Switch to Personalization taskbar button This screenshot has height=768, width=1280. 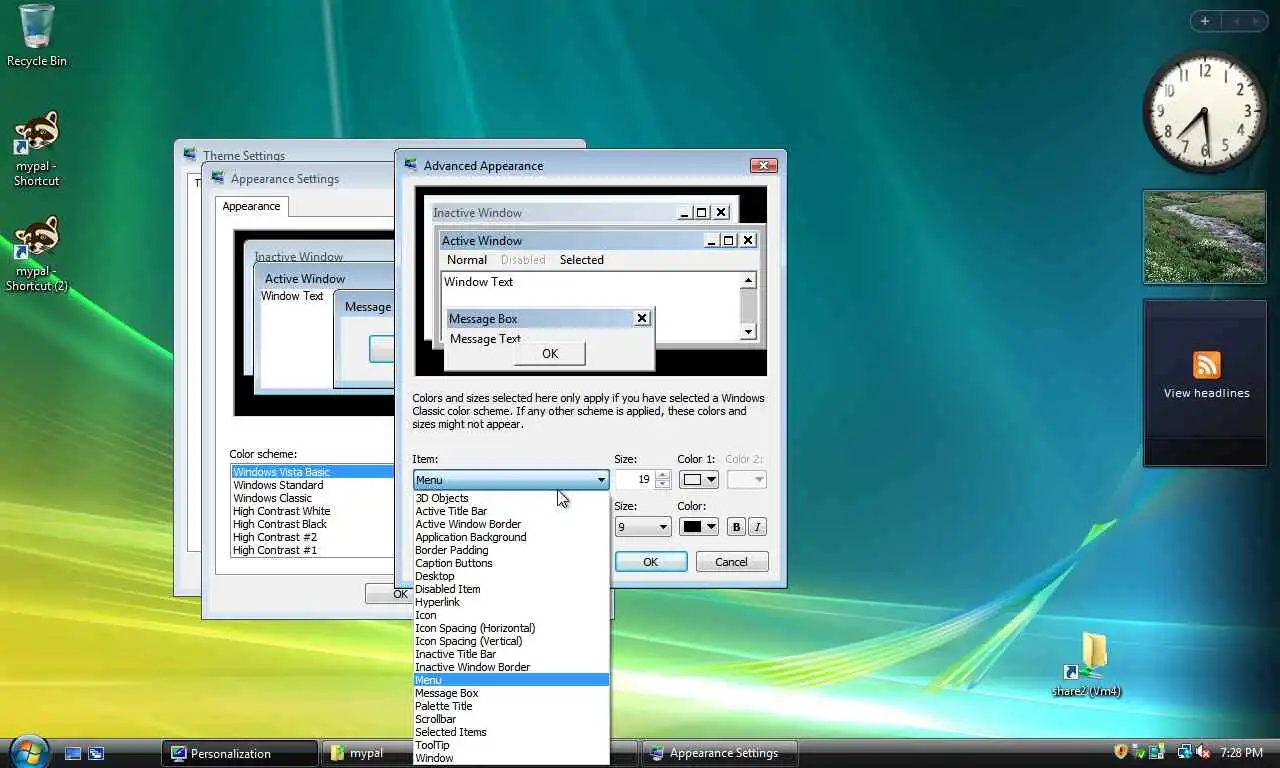coord(240,753)
